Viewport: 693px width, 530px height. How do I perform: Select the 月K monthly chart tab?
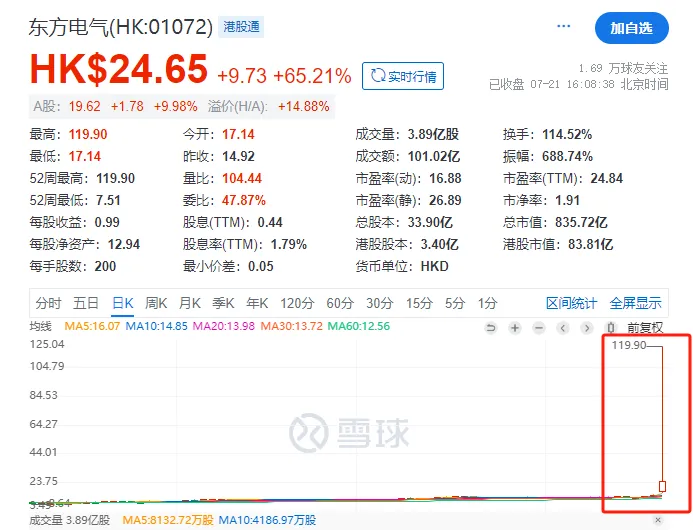click(x=189, y=303)
